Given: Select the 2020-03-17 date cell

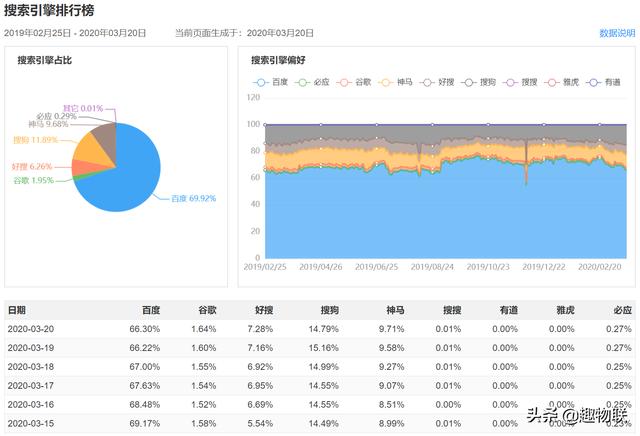Looking at the screenshot, I should pos(31,386).
